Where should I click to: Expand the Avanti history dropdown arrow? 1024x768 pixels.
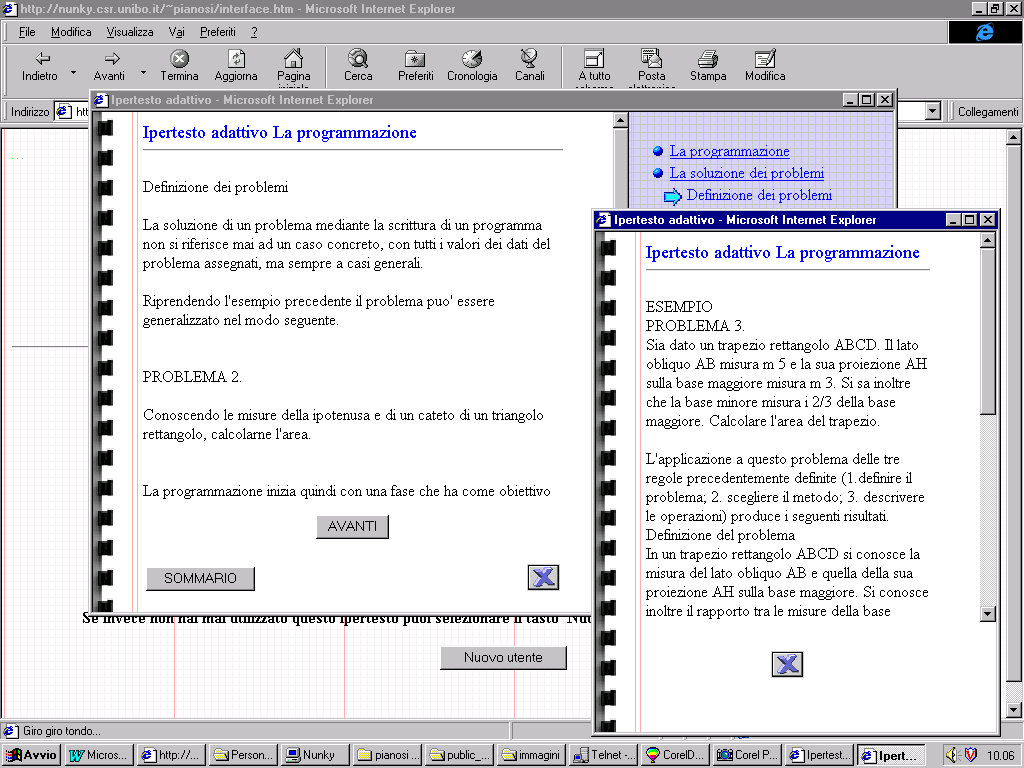(x=143, y=72)
